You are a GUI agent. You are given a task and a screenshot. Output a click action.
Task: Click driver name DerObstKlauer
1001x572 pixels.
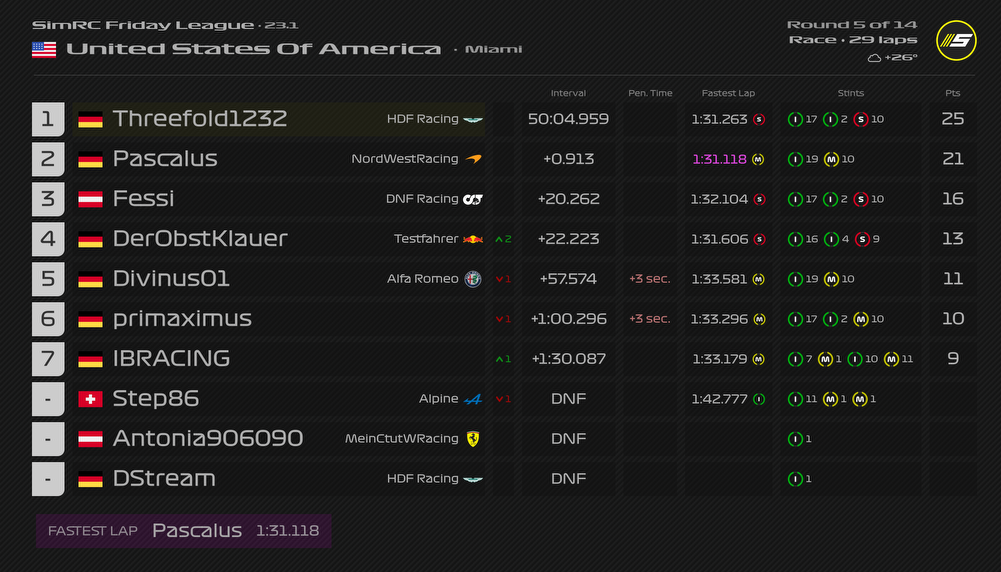tap(200, 239)
